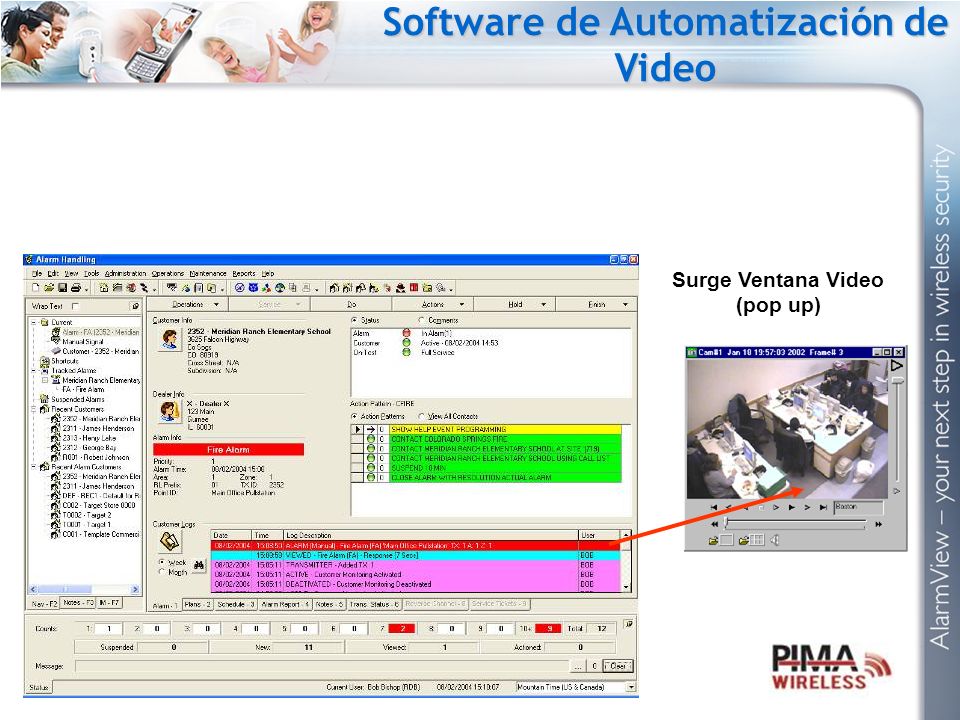Open the Tools menu

point(91,274)
